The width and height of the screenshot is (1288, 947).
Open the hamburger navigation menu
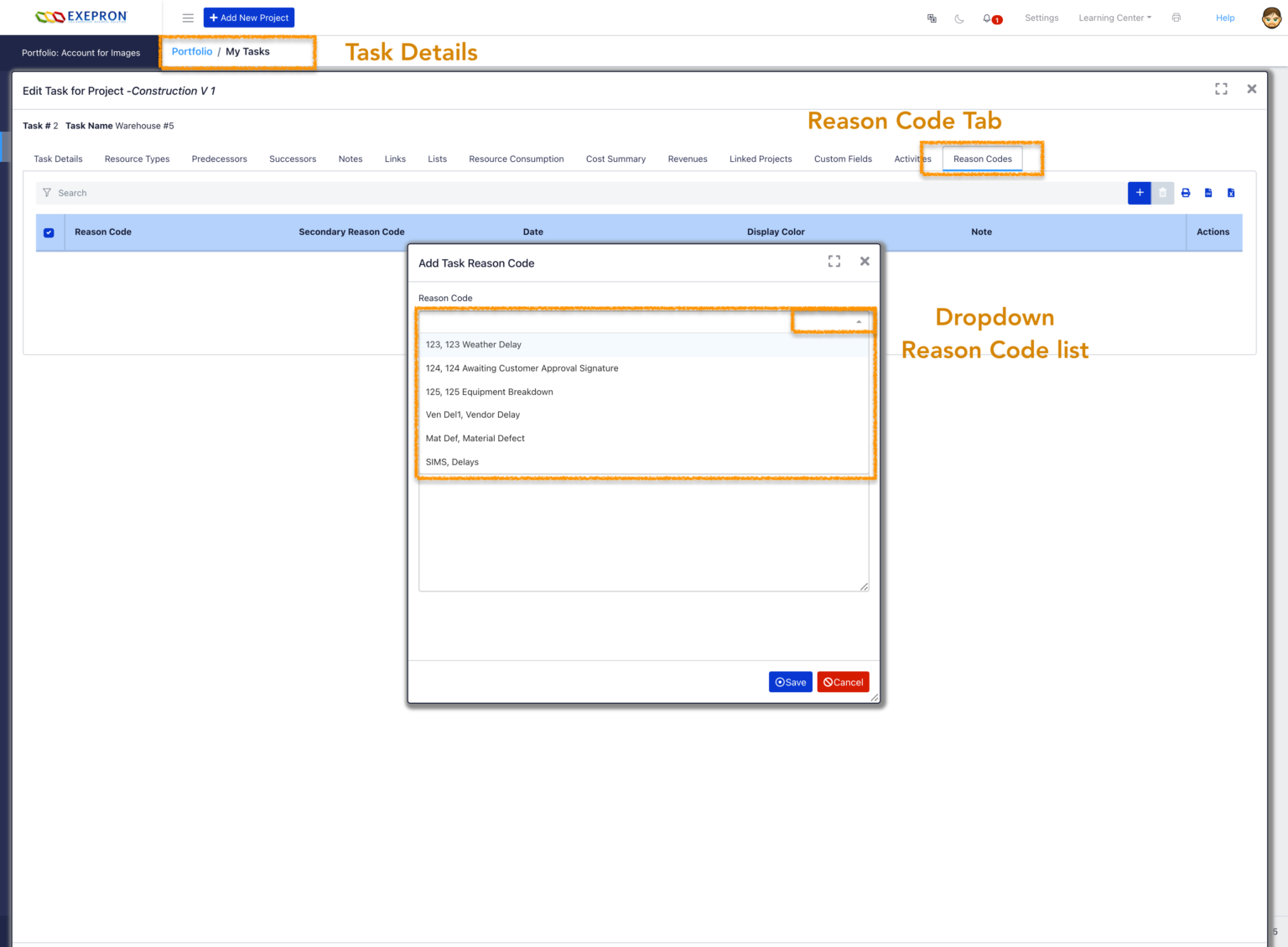(x=188, y=18)
